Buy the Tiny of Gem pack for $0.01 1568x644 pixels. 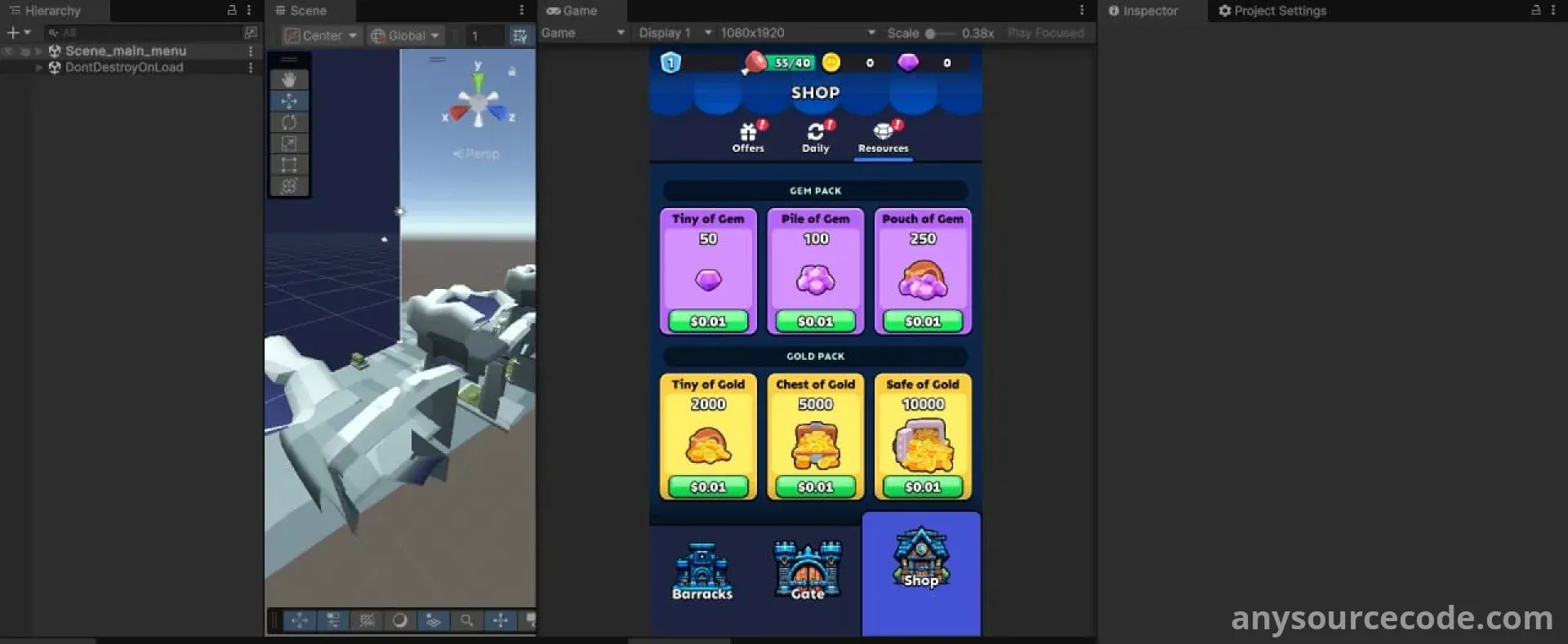[708, 321]
